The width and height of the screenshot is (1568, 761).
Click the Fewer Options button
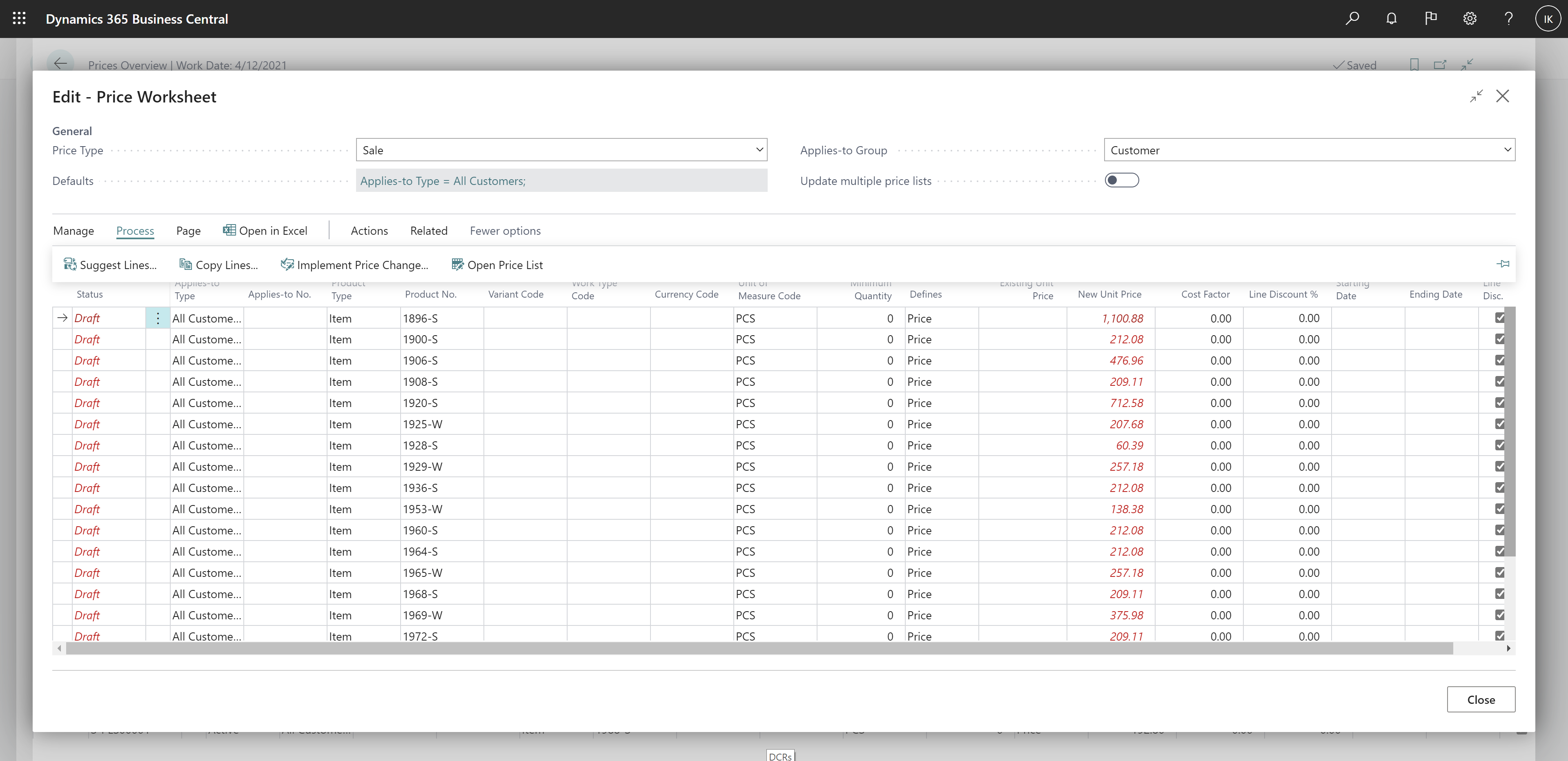point(505,230)
